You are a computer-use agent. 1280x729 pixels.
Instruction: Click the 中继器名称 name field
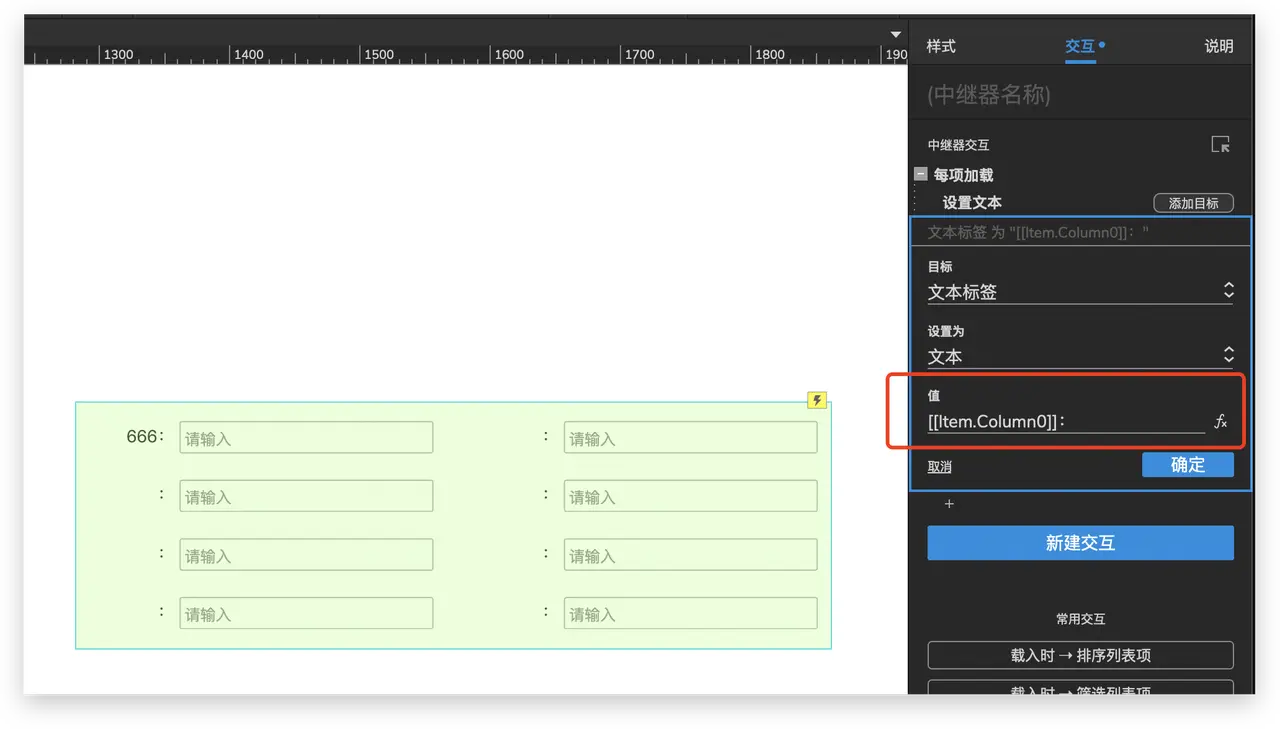point(1080,95)
